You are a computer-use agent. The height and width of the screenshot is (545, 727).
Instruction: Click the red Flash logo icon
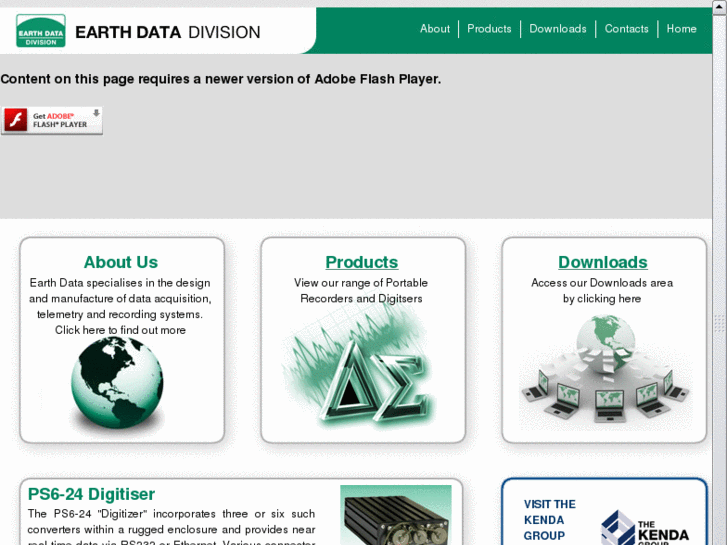pyautogui.click(x=16, y=121)
